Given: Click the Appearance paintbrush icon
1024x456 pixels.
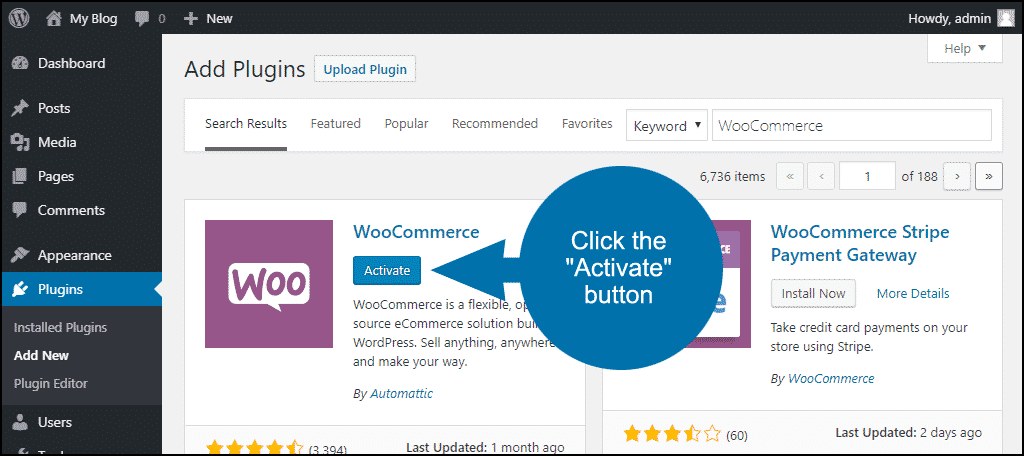Looking at the screenshot, I should point(20,255).
